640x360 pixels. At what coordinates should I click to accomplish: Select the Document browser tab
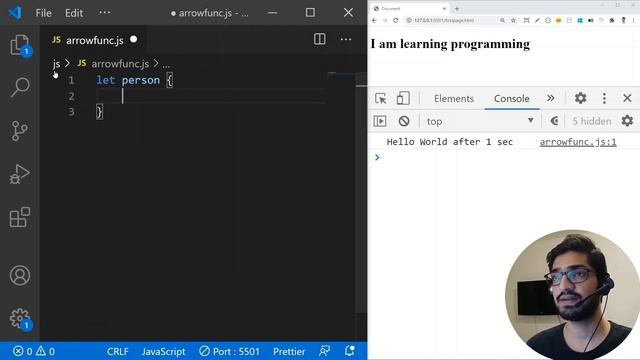coord(409,8)
